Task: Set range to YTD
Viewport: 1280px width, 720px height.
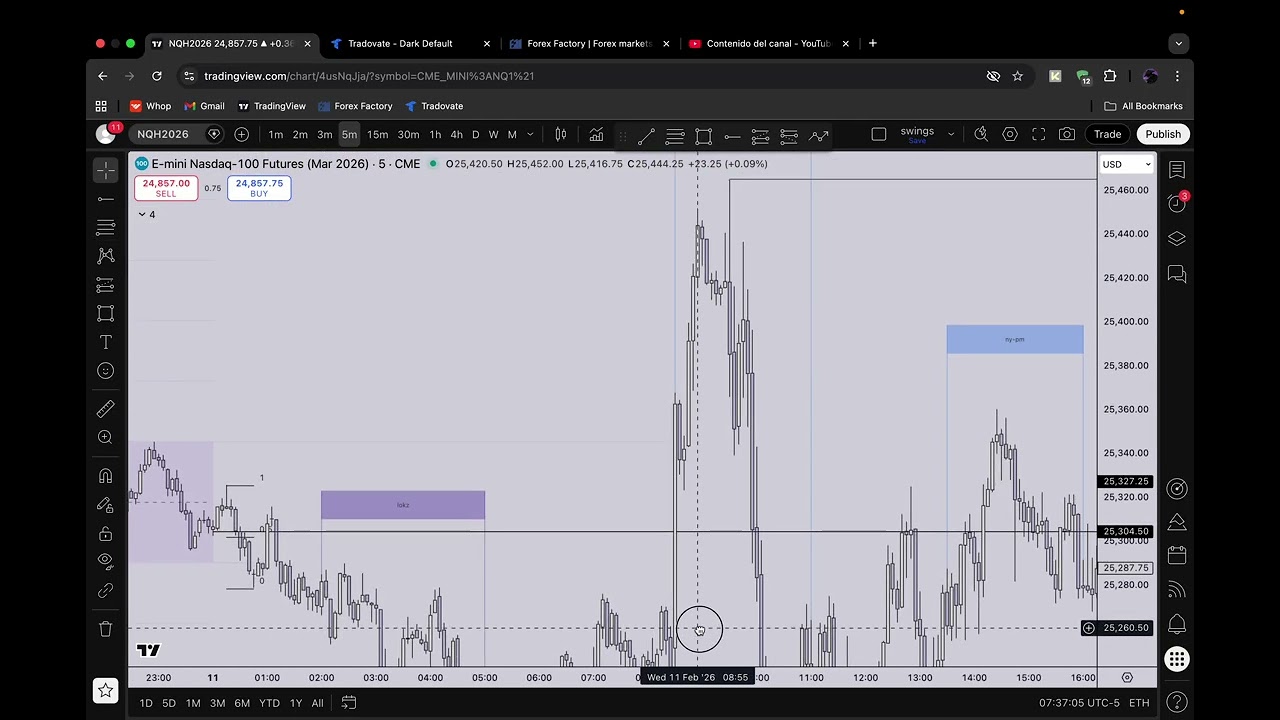Action: coord(269,703)
